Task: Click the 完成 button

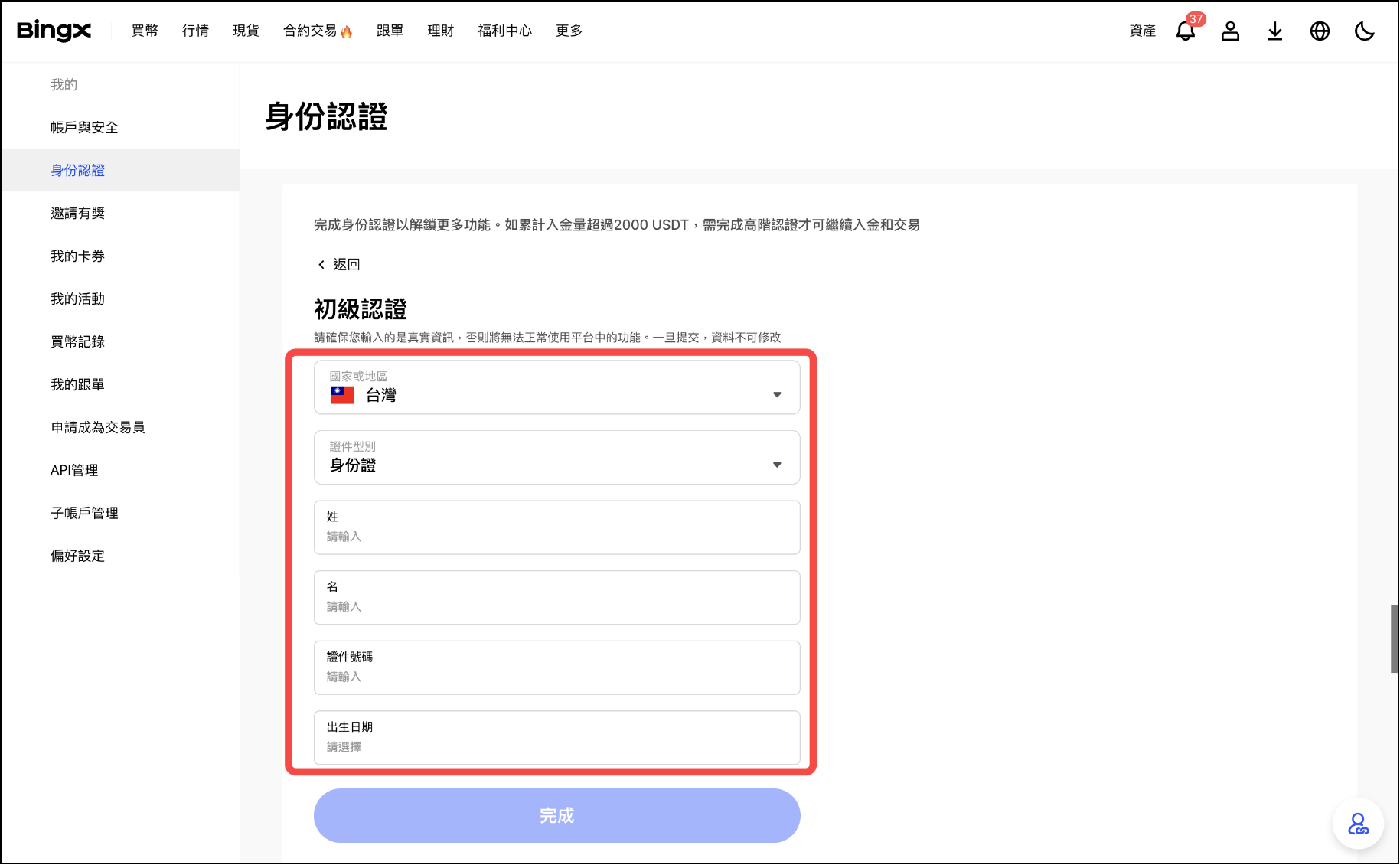Action: coord(556,816)
